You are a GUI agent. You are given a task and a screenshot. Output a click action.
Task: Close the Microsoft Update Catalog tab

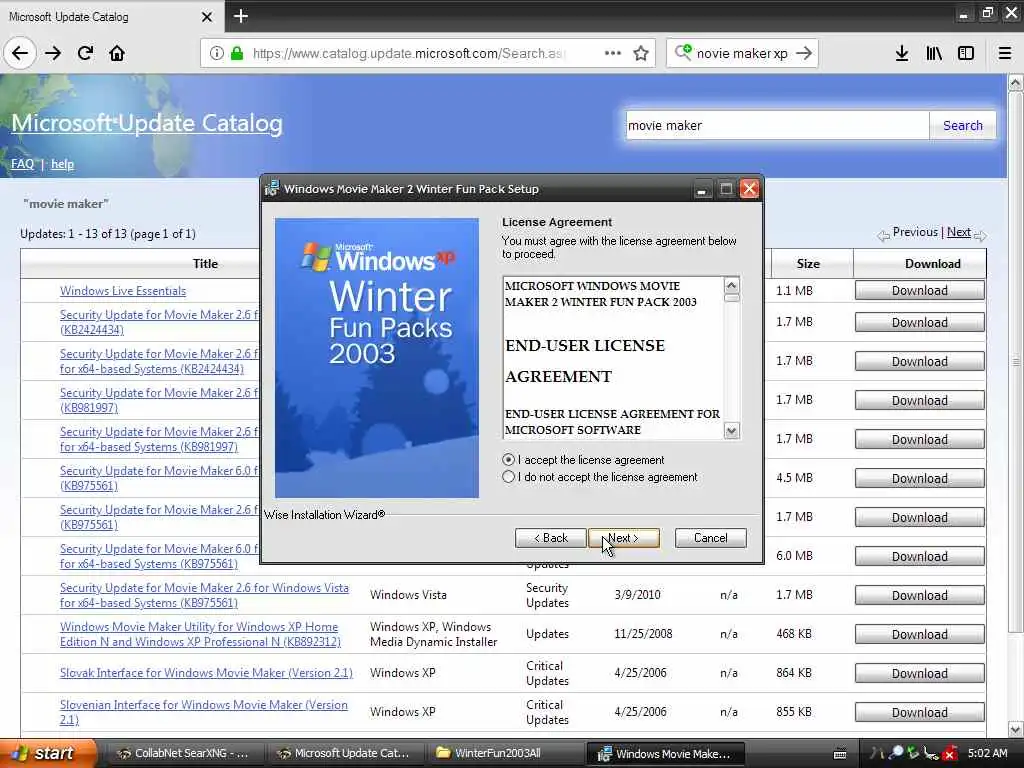[x=206, y=16]
